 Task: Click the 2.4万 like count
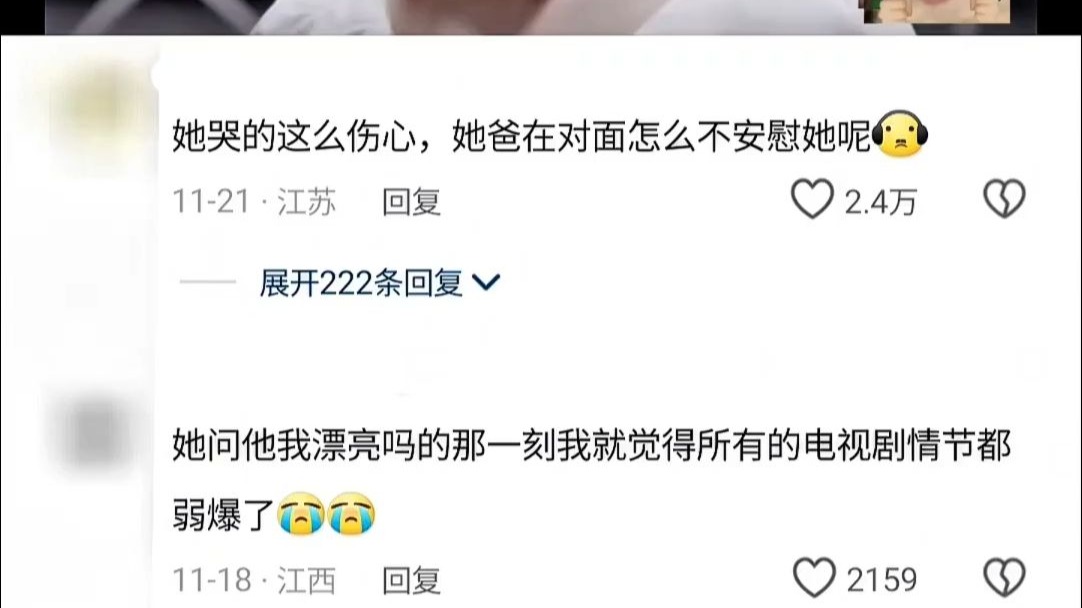click(x=881, y=202)
